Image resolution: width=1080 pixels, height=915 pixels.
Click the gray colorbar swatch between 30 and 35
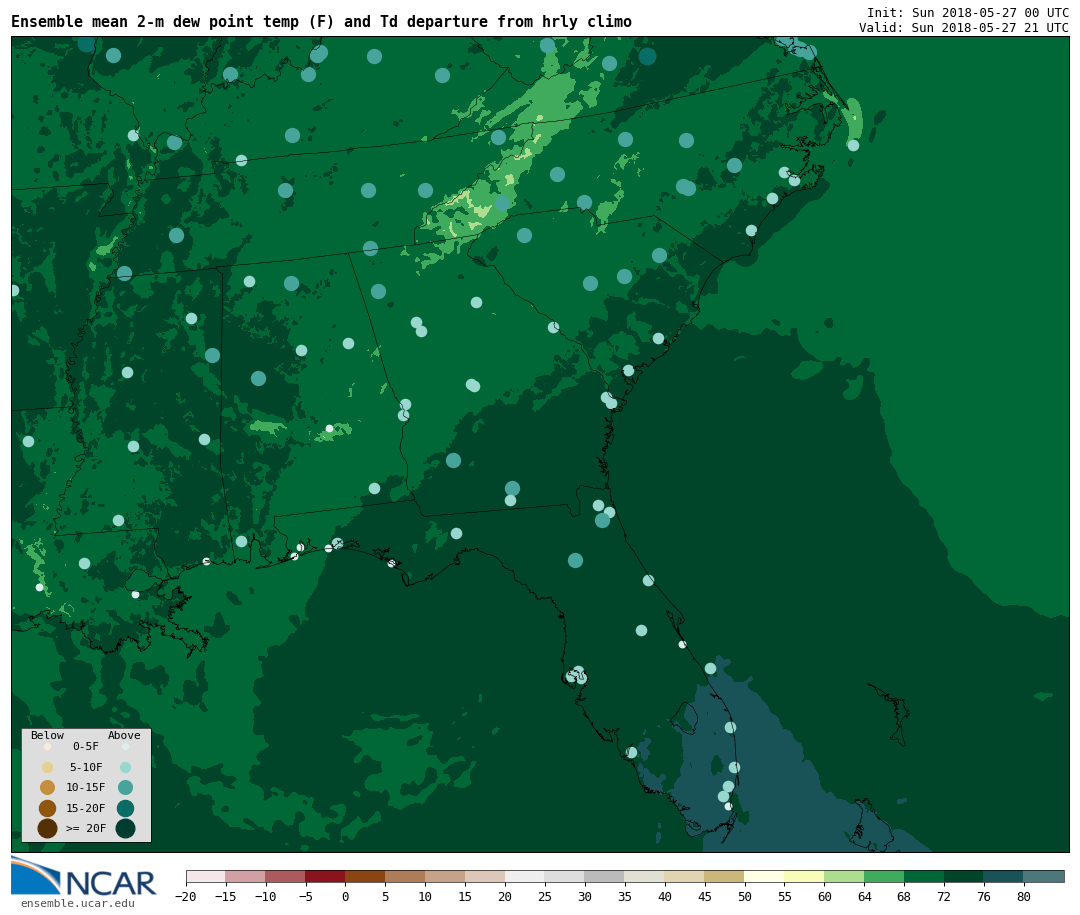click(x=604, y=876)
